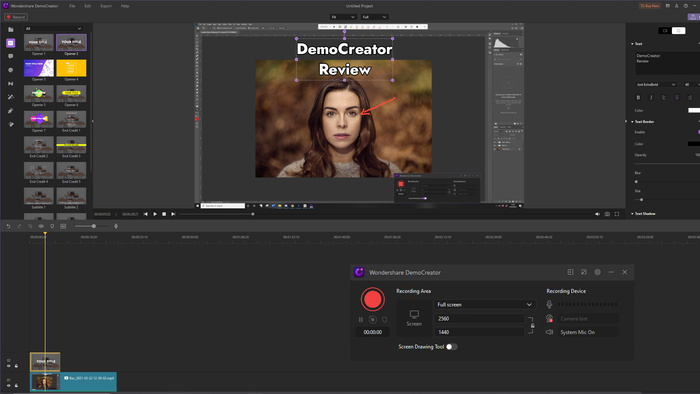Image resolution: width=700 pixels, height=394 pixels.
Task: Click the redo icon above timeline
Action: point(19,226)
